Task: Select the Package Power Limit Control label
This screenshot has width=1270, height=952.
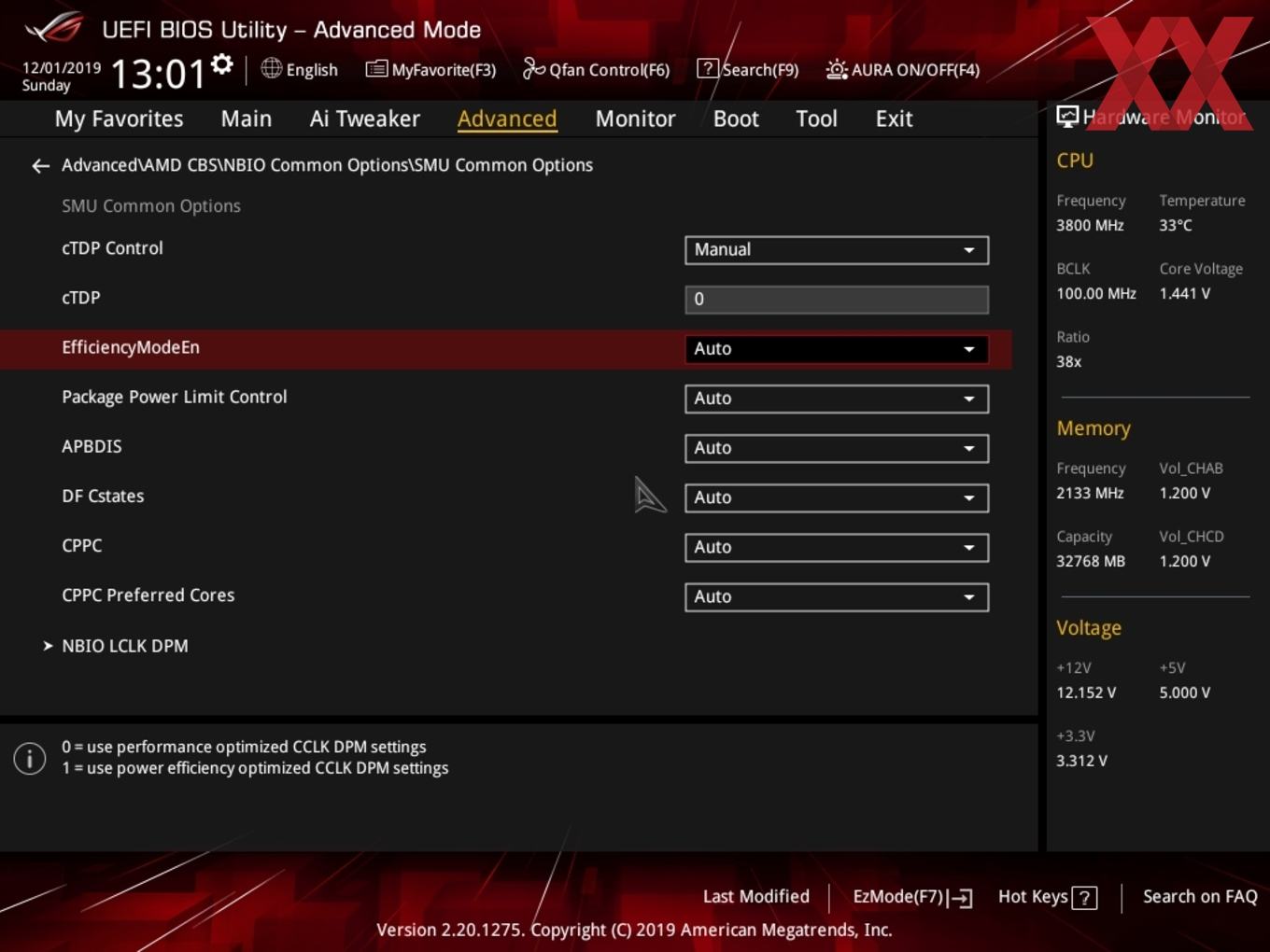Action: 175,397
